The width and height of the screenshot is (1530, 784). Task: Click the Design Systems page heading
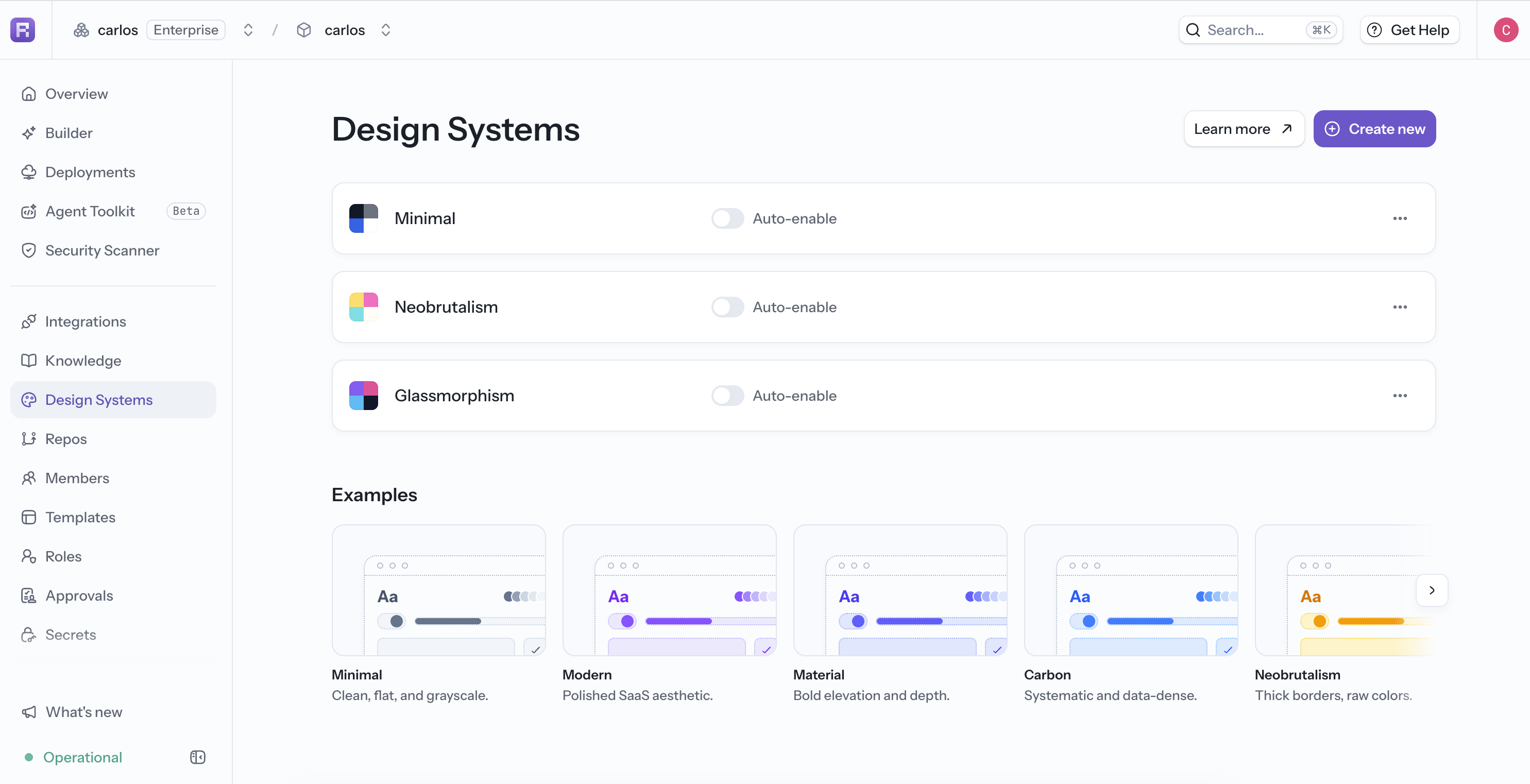click(x=455, y=129)
